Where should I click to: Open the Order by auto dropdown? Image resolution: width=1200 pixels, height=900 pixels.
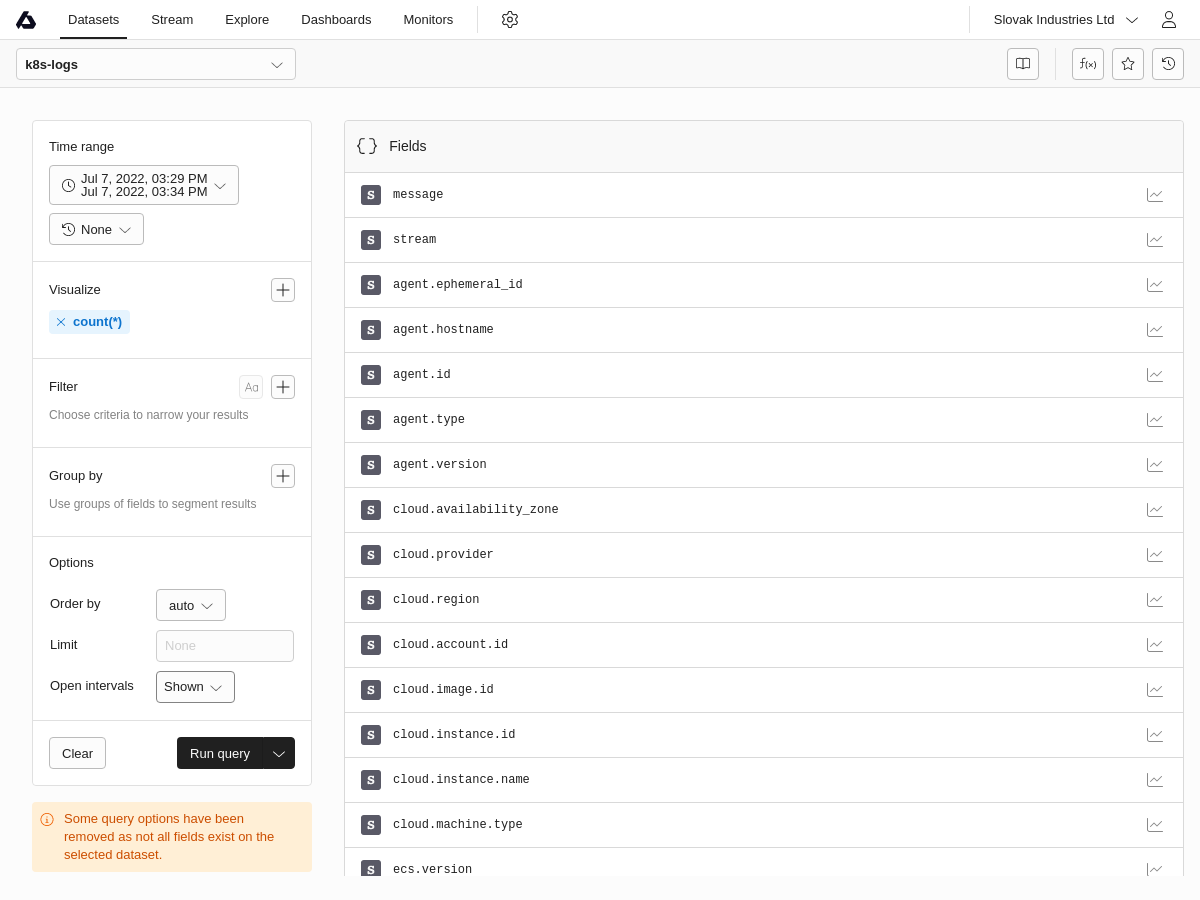pyautogui.click(x=191, y=605)
